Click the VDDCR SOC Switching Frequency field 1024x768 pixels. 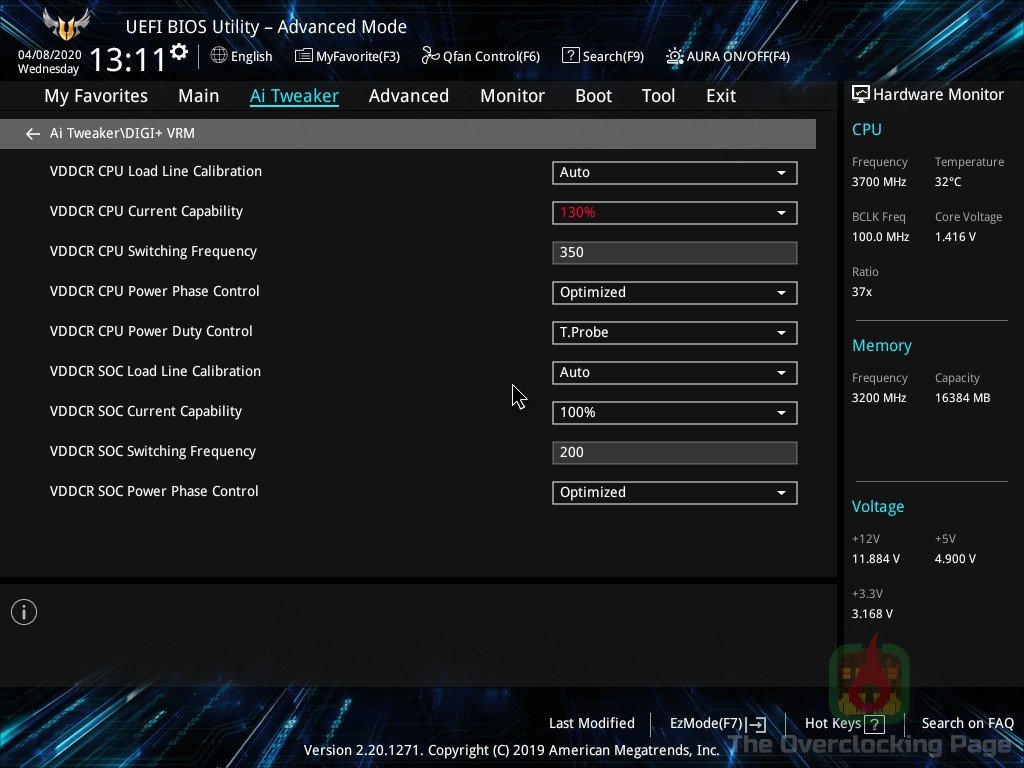point(674,453)
